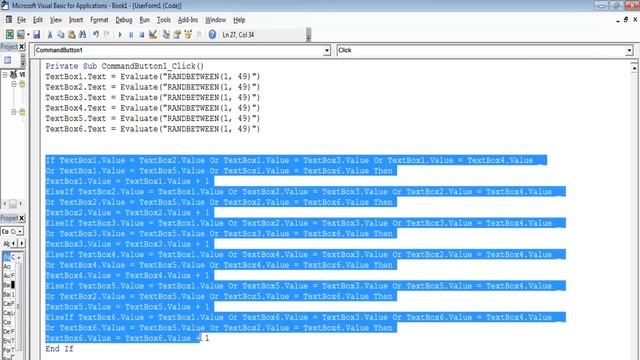640x360 pixels.
Task: Close the Project explorer pane
Action: (x=22, y=47)
